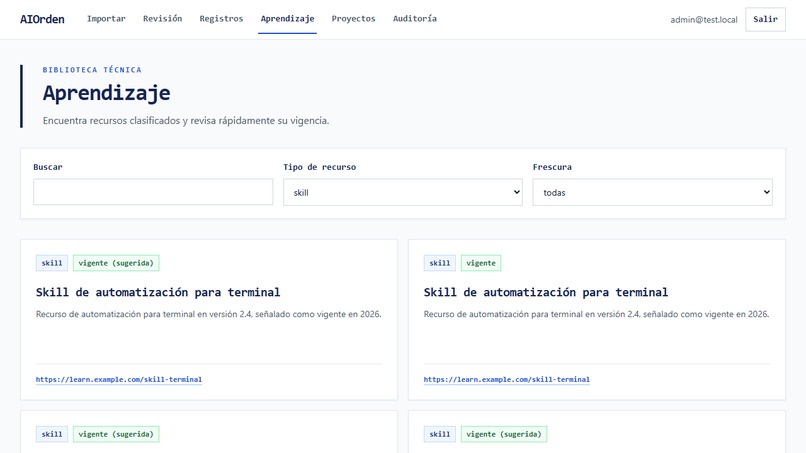Image resolution: width=806 pixels, height=453 pixels.
Task: Open skill-terminal link in the vigente card
Action: coord(506,379)
